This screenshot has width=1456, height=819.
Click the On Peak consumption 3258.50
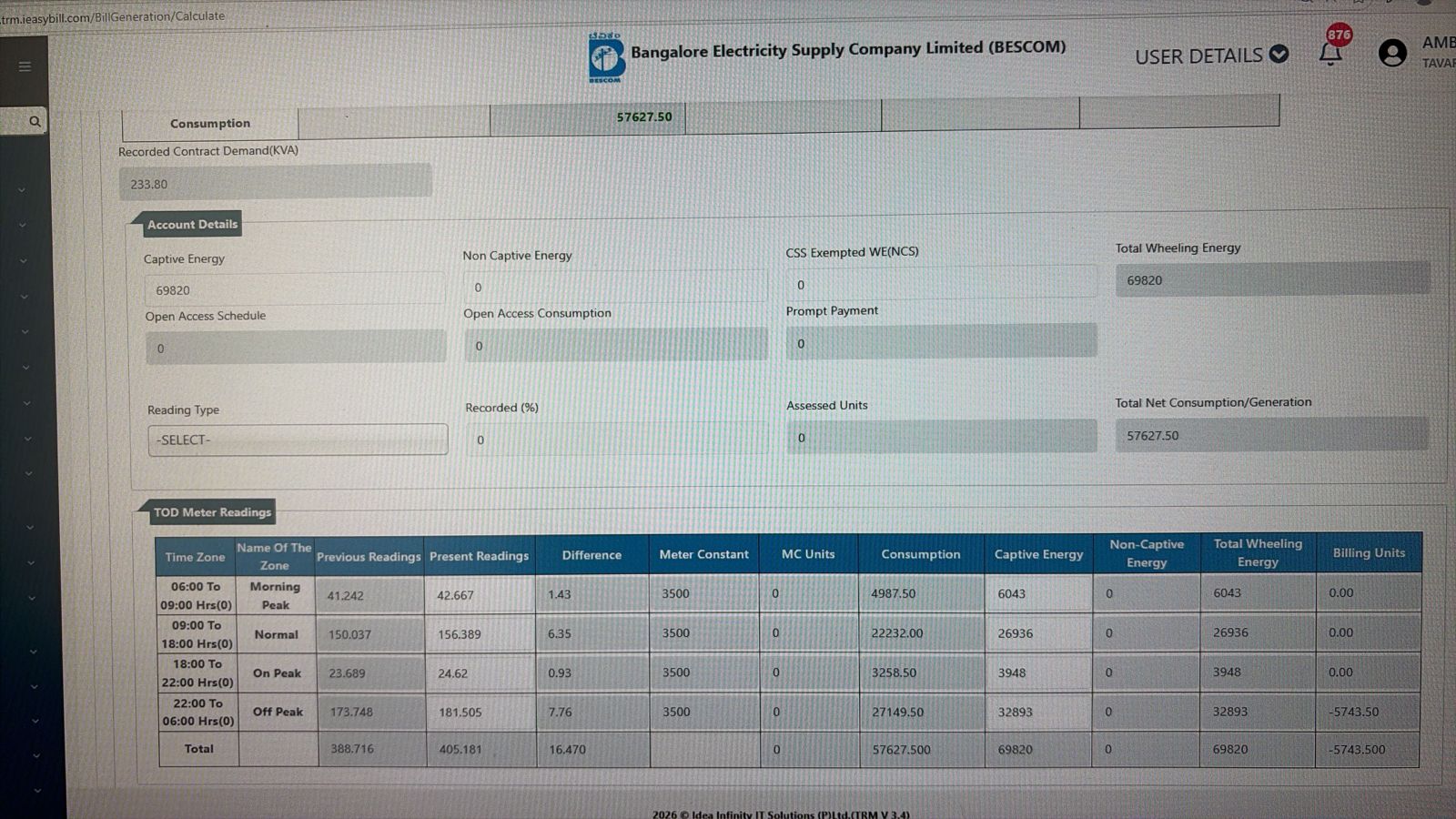tap(921, 672)
